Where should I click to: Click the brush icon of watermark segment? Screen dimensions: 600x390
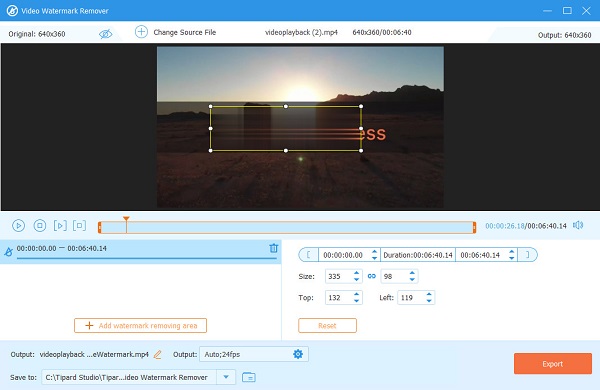tap(8, 251)
